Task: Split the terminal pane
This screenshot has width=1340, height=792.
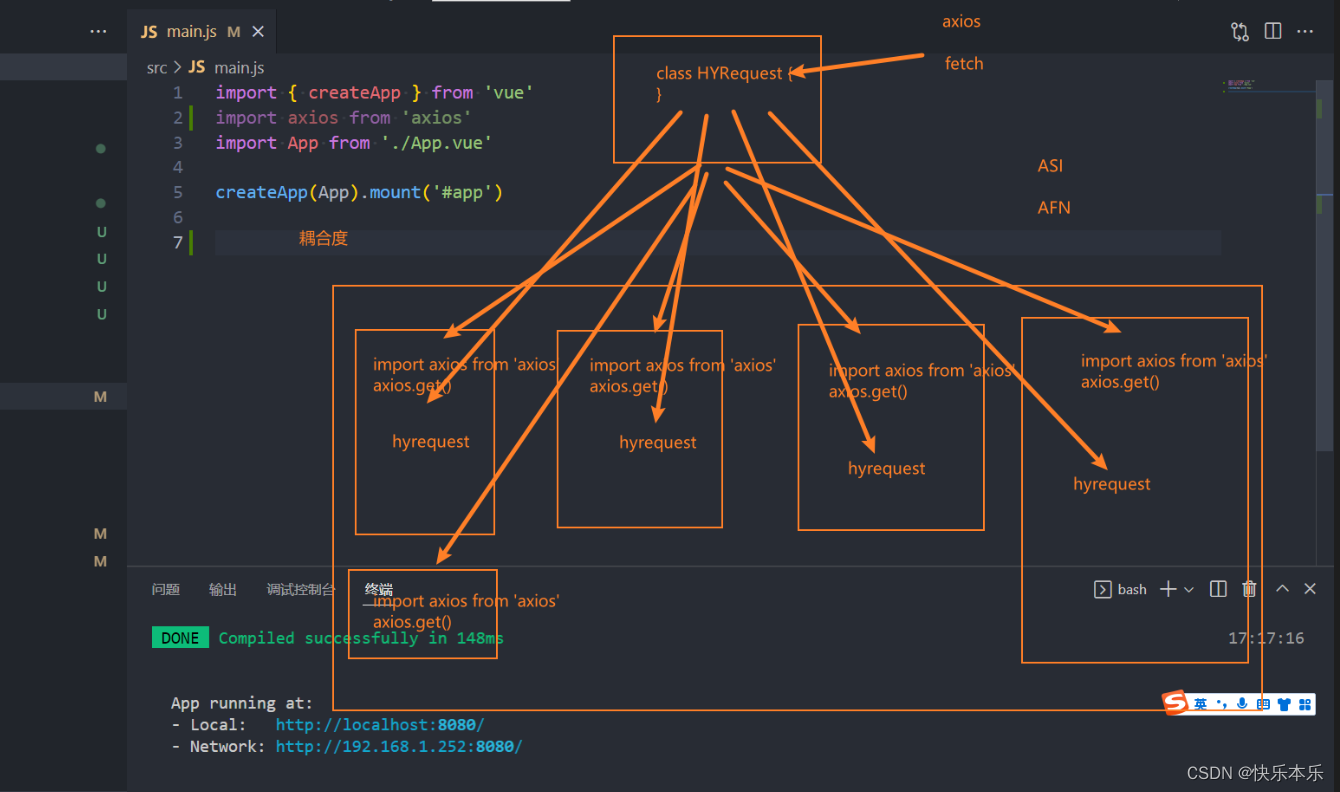Action: (1218, 589)
